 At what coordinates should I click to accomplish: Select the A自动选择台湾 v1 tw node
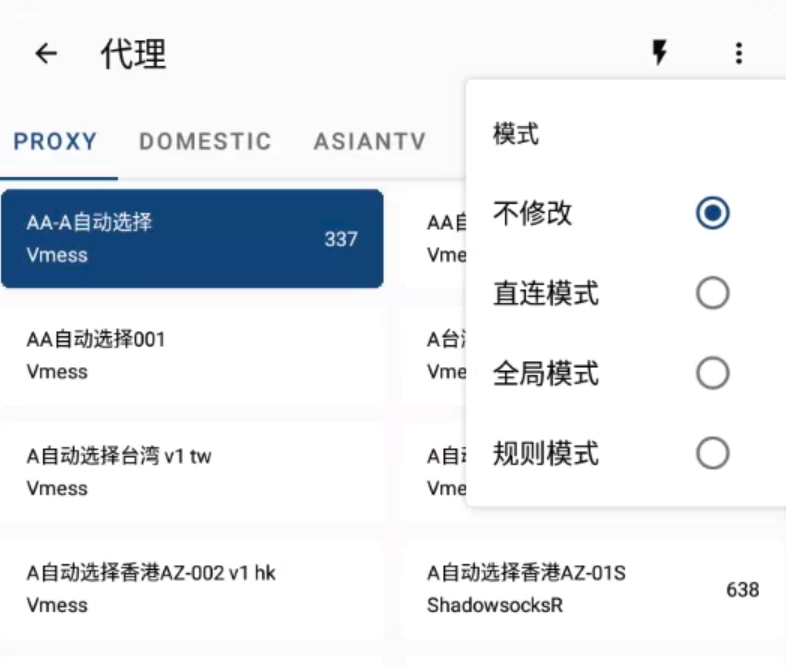191,472
